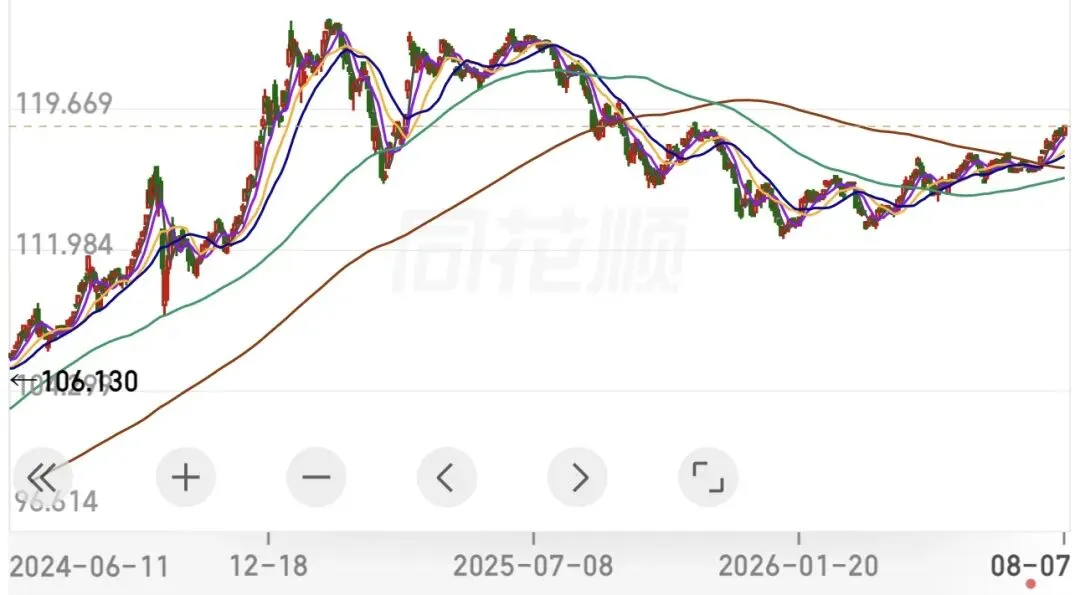Open fullscreen chart view icon
The width and height of the screenshot is (1080, 595).
click(x=708, y=477)
